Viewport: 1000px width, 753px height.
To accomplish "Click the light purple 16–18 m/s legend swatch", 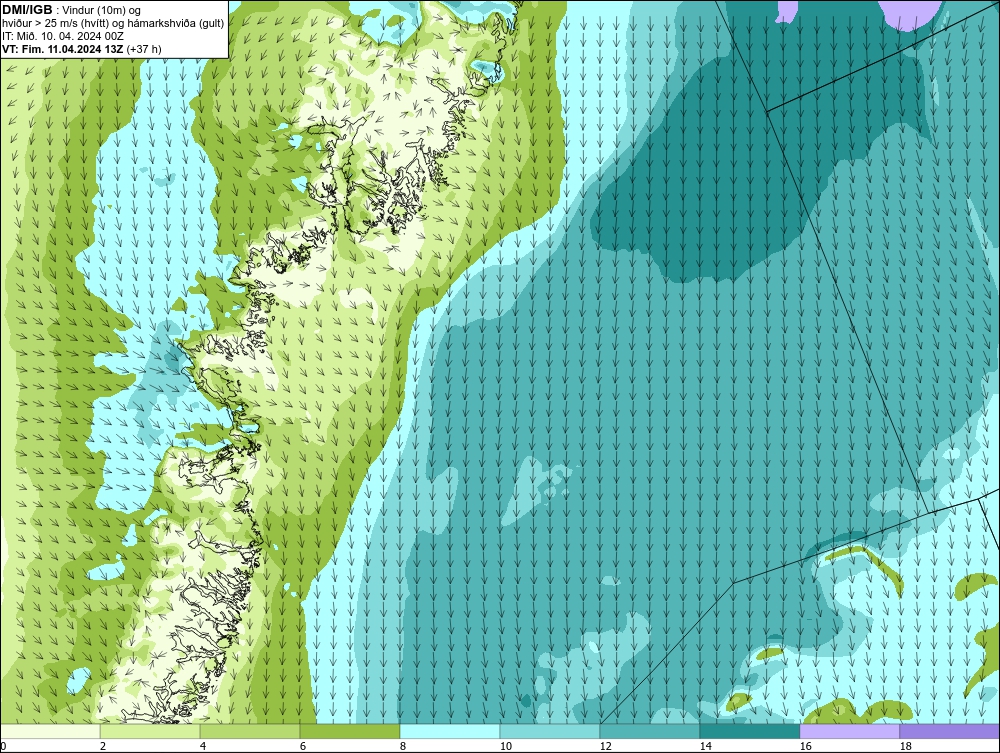I will pyautogui.click(x=849, y=731).
